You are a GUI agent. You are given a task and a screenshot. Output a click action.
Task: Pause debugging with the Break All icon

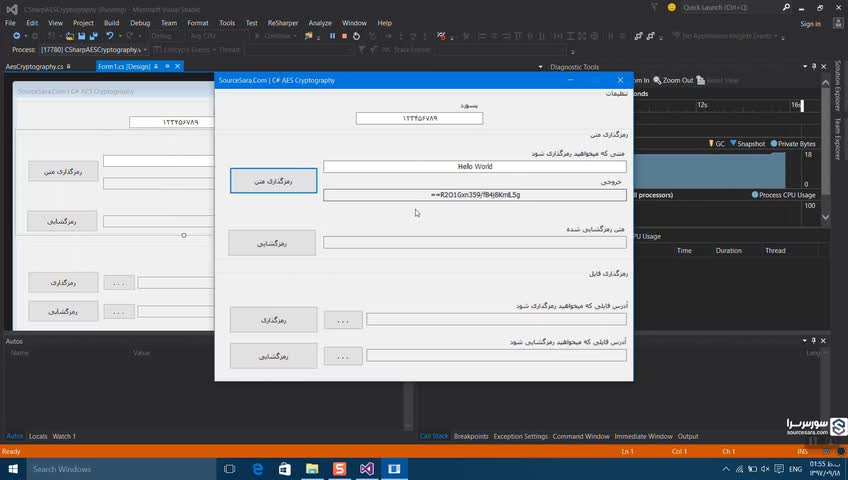click(332, 36)
